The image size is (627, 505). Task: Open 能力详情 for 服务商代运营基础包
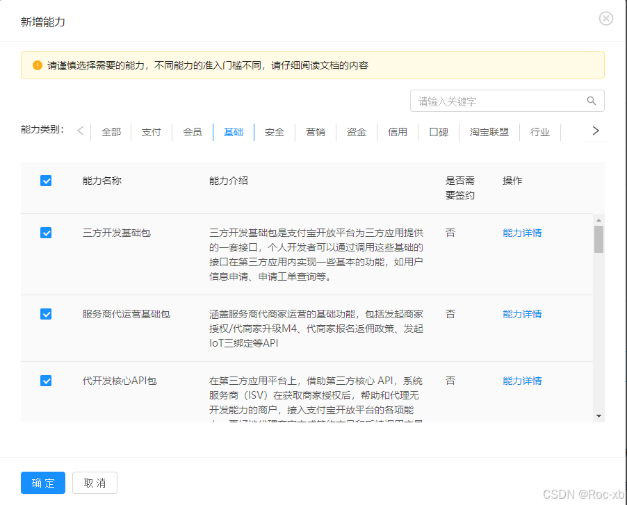522,314
